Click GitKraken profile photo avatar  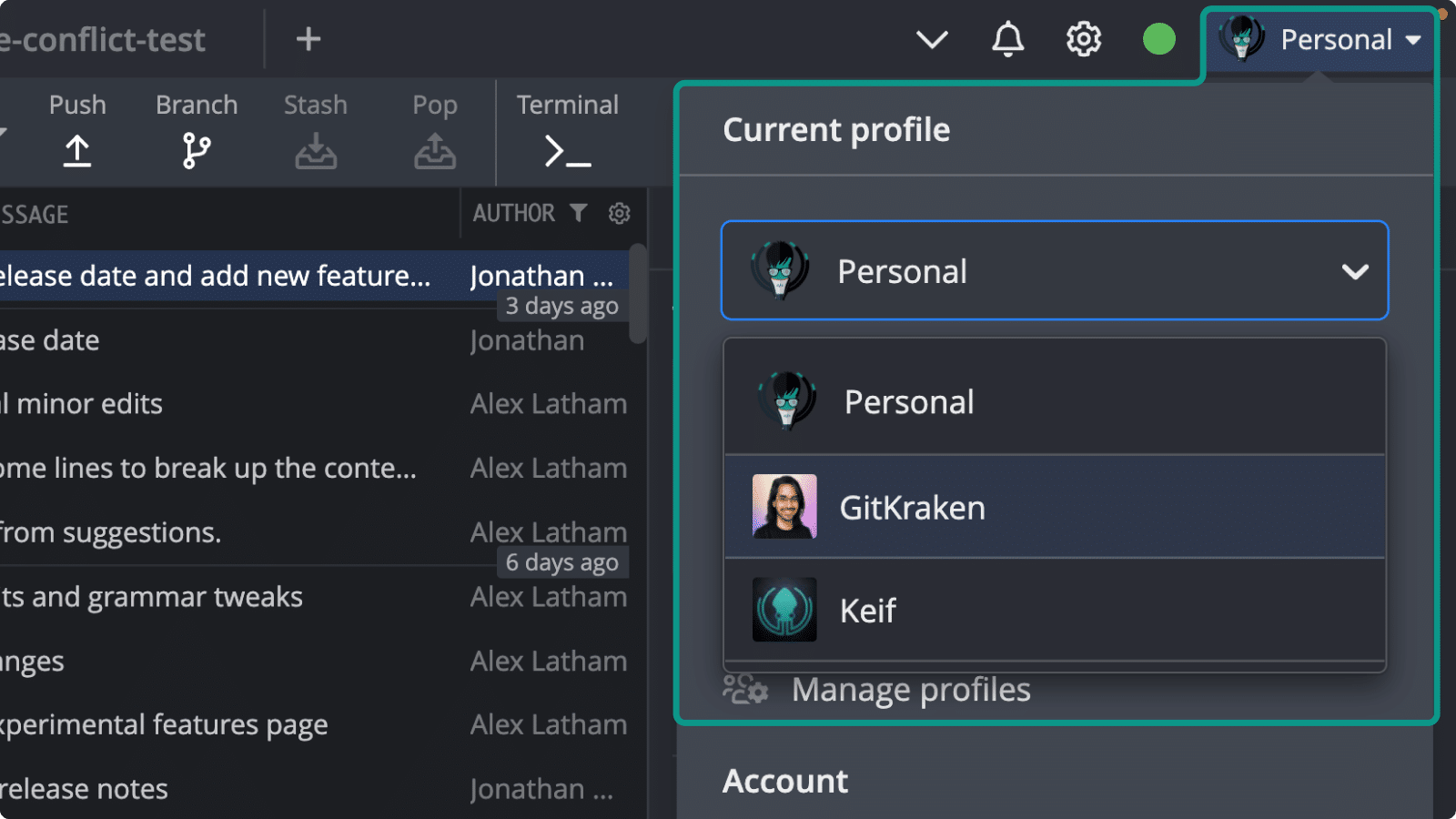tap(784, 507)
